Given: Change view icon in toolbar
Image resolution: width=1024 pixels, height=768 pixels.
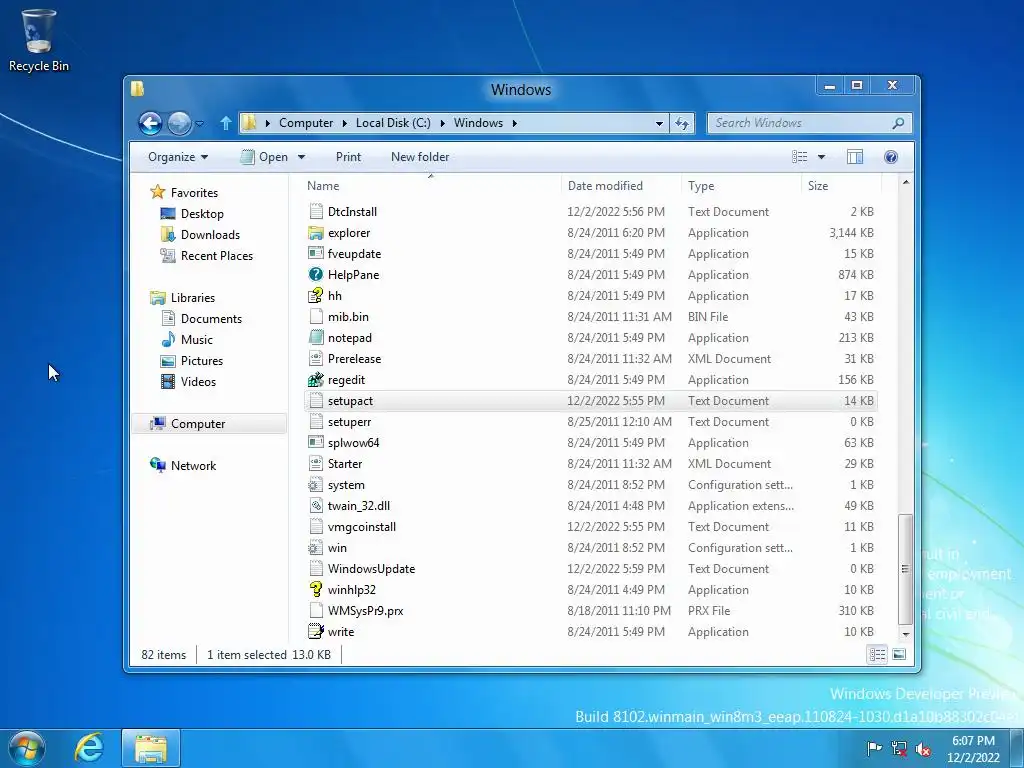Looking at the screenshot, I should [x=799, y=157].
